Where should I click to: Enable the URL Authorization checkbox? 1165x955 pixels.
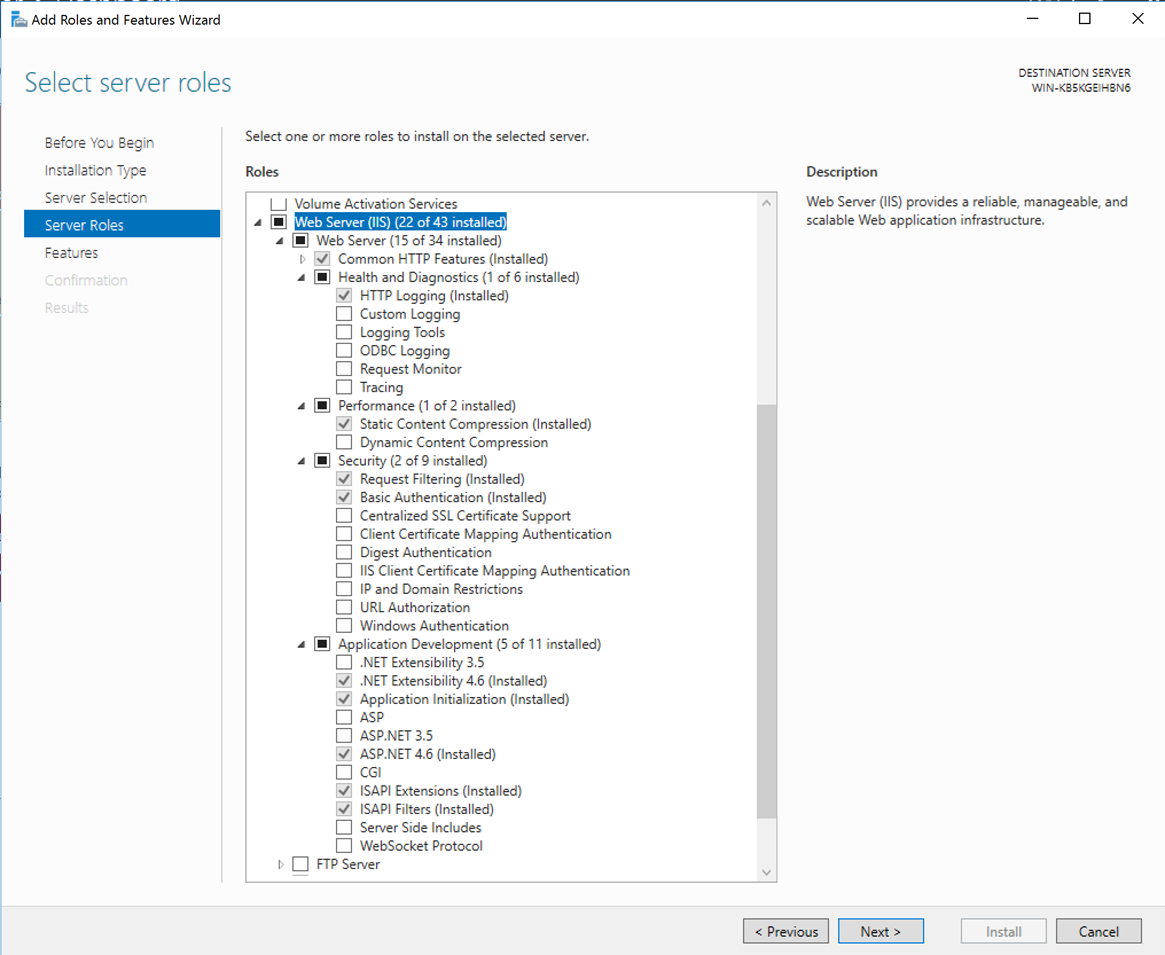(x=344, y=607)
